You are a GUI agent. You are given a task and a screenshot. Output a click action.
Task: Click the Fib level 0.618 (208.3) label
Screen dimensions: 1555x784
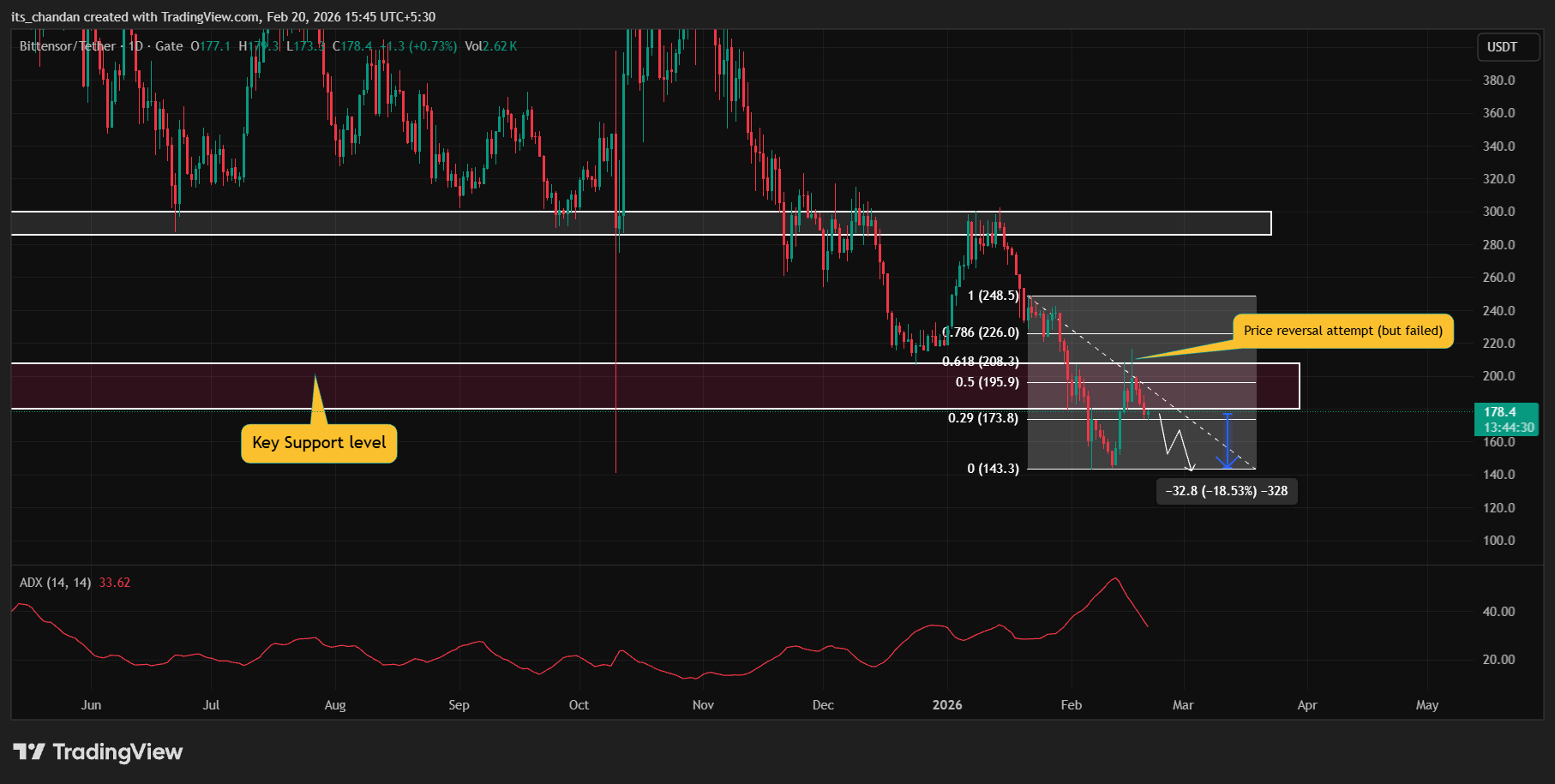click(x=982, y=362)
